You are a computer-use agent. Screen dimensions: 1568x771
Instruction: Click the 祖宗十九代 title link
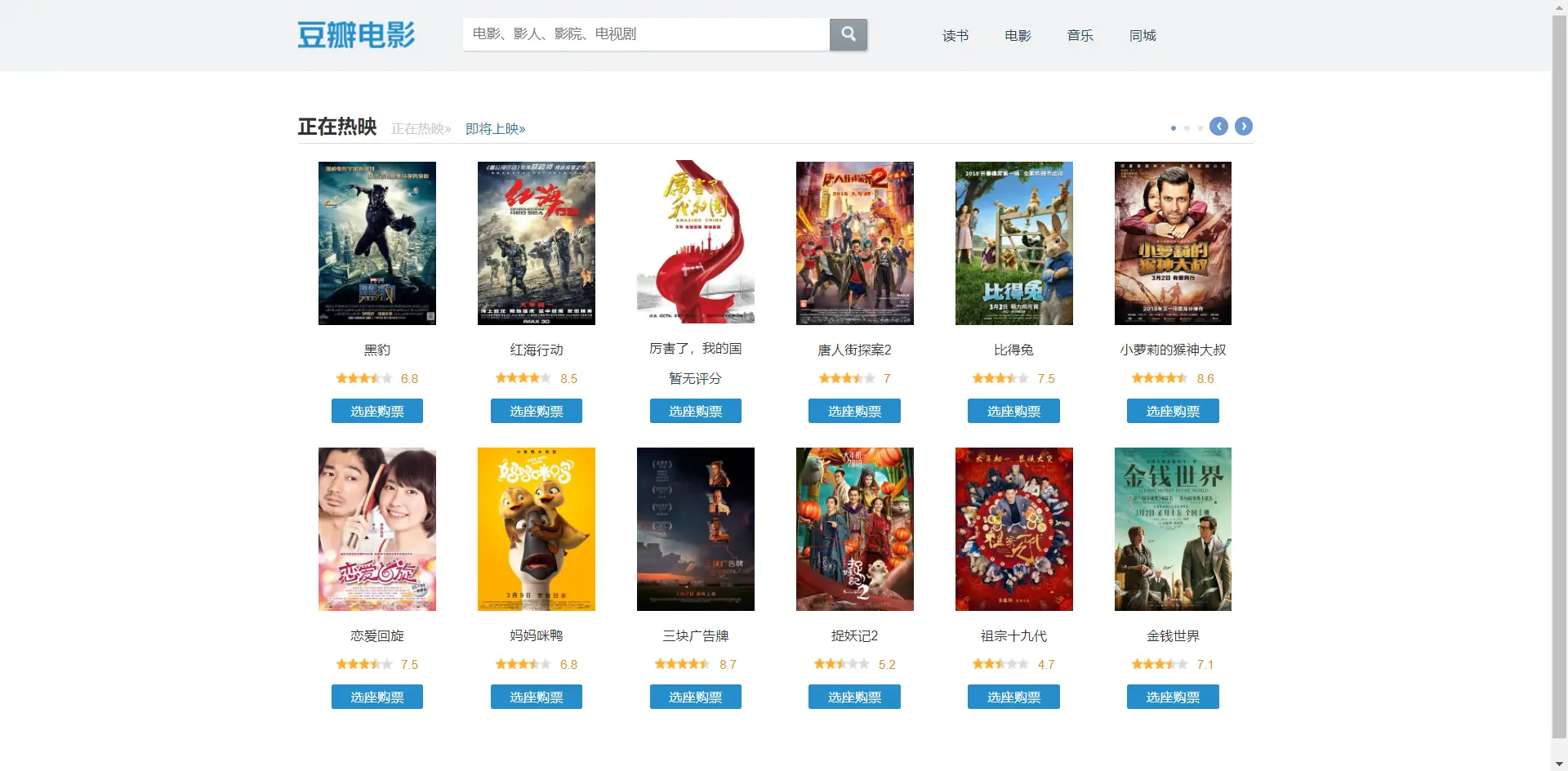pos(1013,635)
